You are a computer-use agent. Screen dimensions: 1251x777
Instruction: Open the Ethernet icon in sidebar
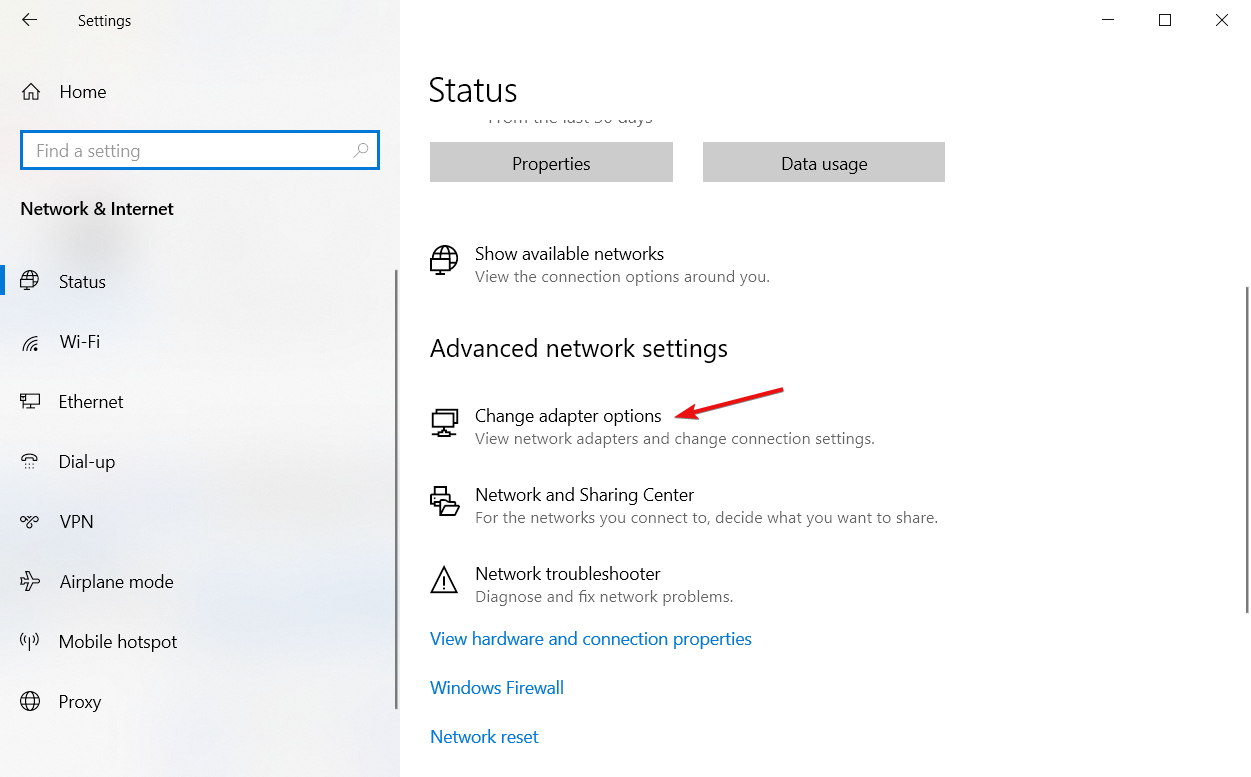click(30, 402)
